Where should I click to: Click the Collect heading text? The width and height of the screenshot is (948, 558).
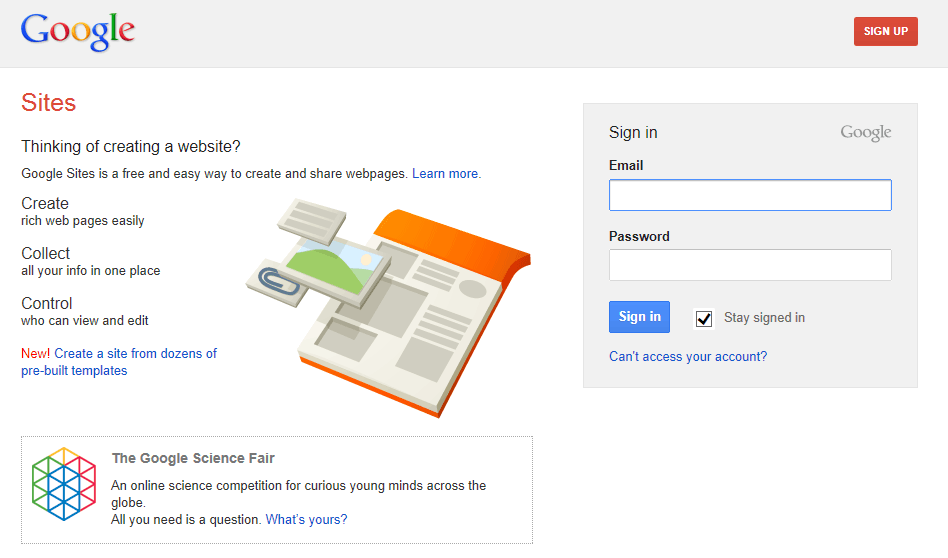(46, 254)
